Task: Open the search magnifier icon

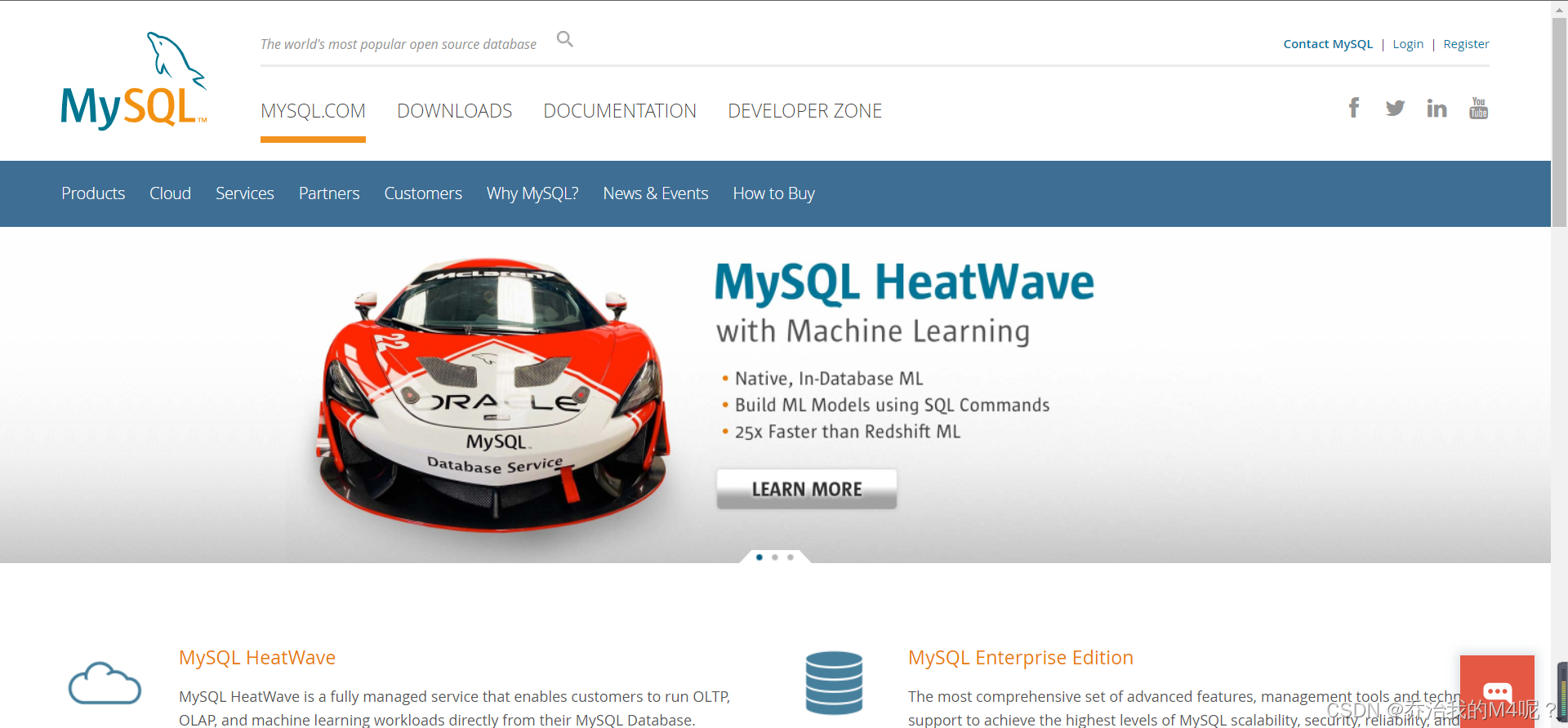Action: pos(564,39)
